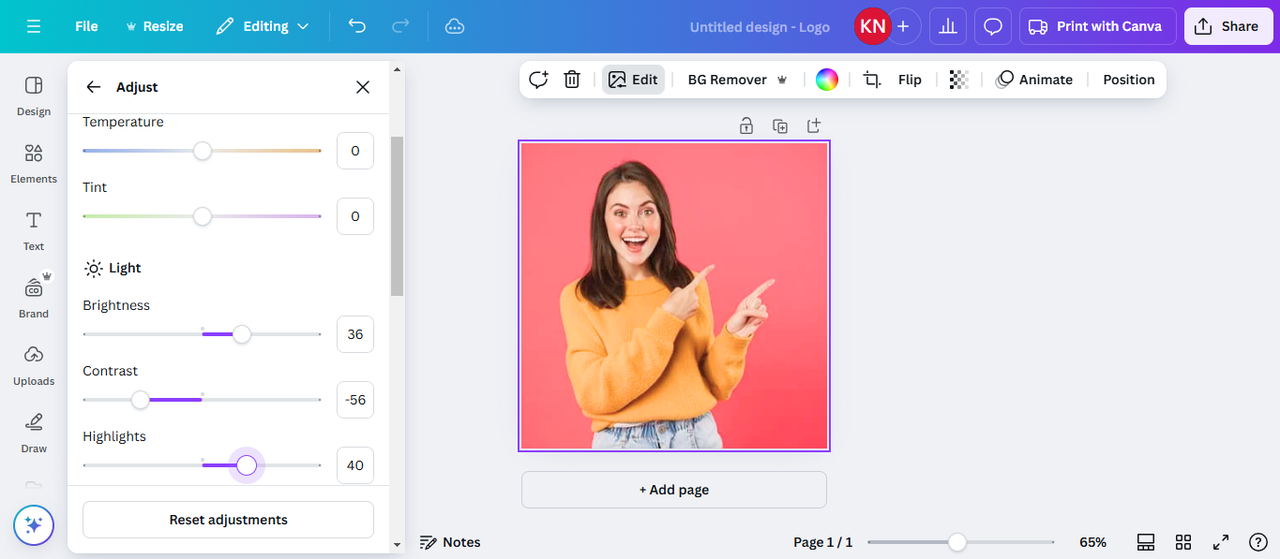Click the Untitled design - Logo title

pyautogui.click(x=760, y=27)
